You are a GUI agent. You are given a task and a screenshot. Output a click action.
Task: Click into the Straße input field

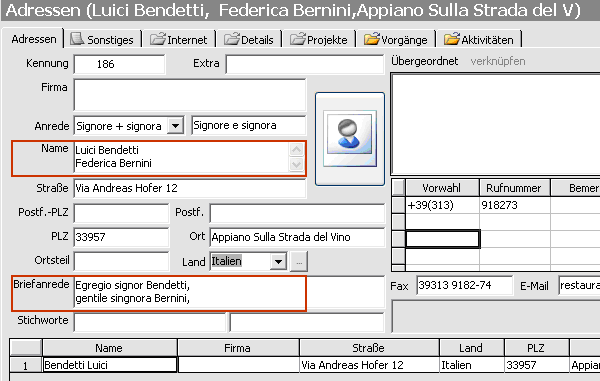pos(189,188)
